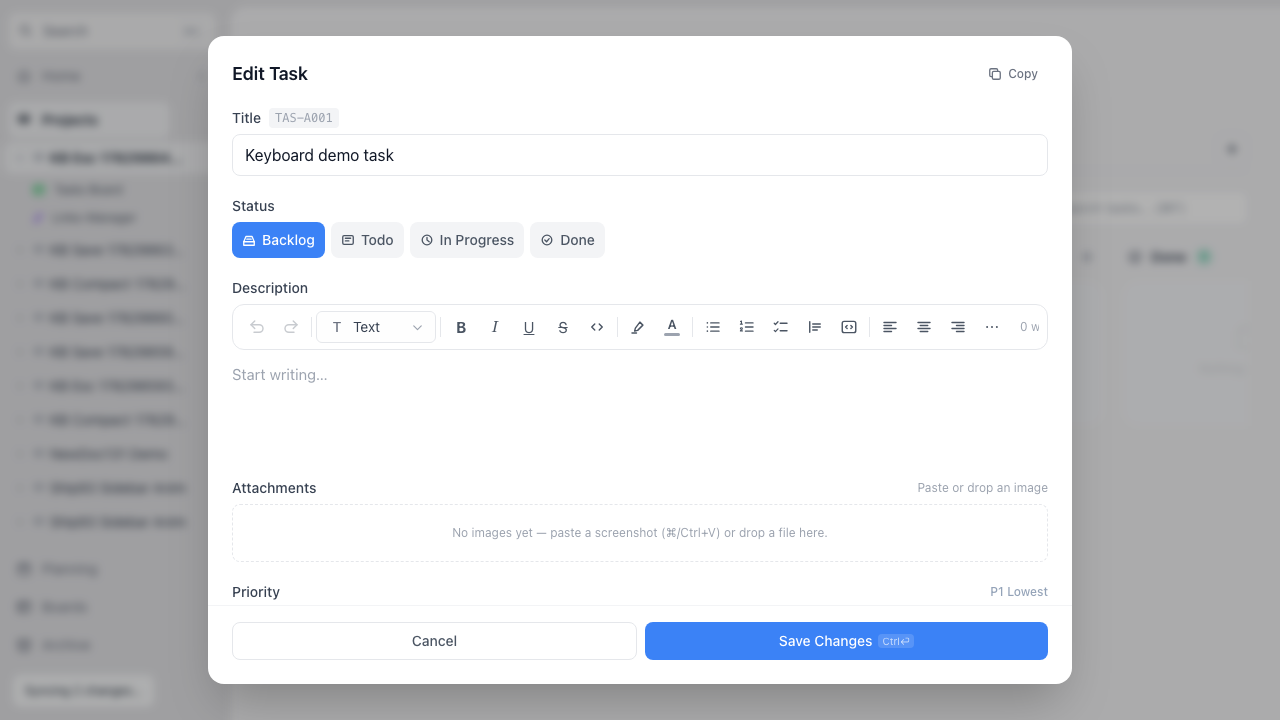Insert a code block
1280x720 pixels.
pos(849,327)
